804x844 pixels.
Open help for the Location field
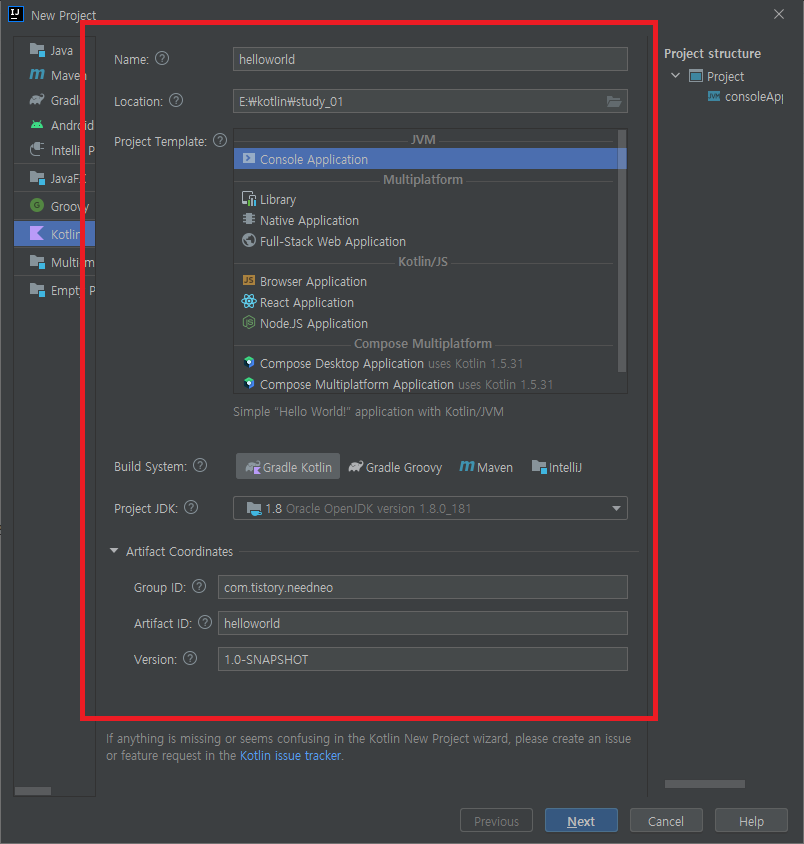(x=176, y=101)
